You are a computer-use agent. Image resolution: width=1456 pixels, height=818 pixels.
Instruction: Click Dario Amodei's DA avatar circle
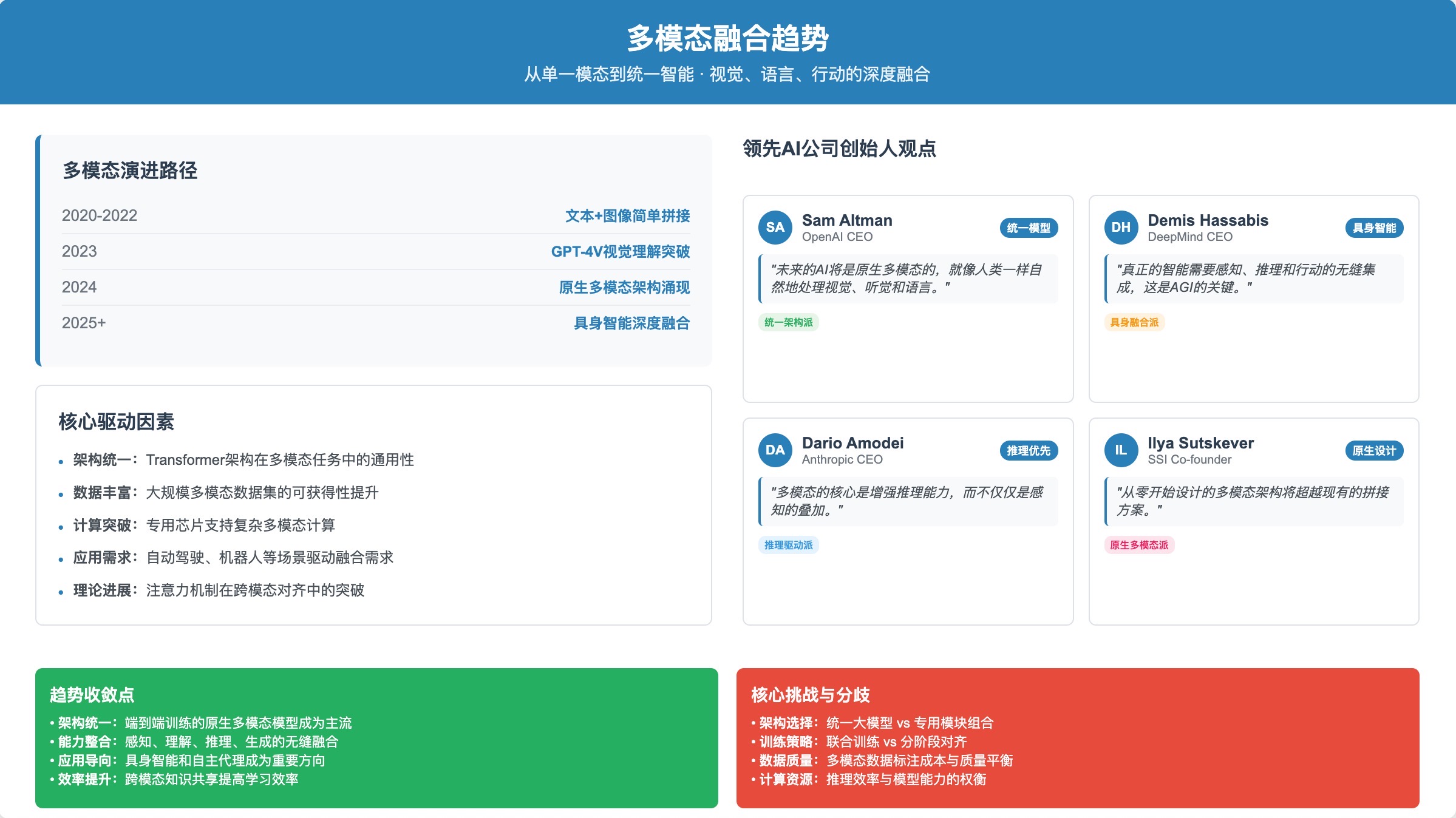point(775,450)
